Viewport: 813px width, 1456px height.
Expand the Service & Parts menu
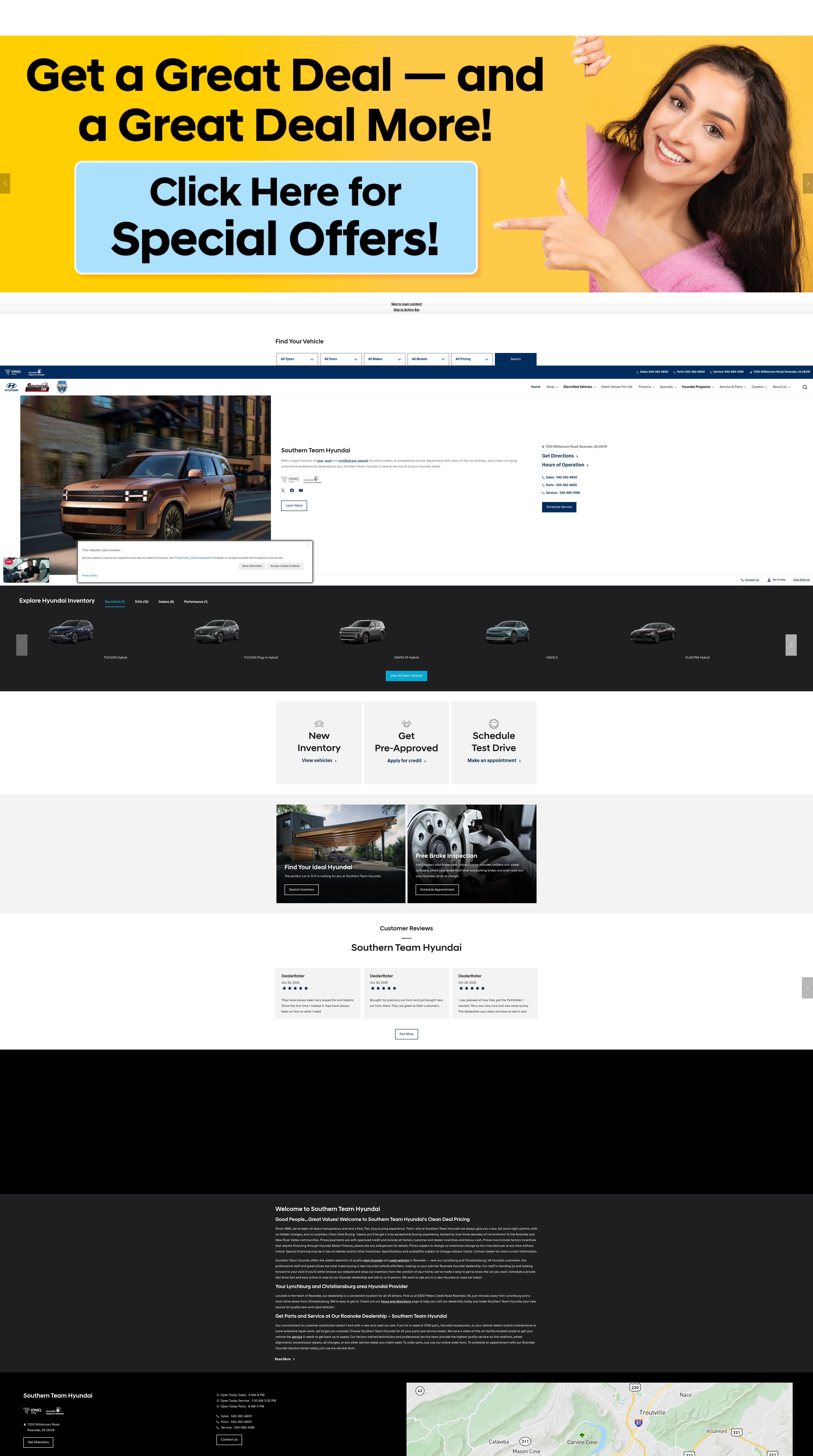[x=733, y=387]
